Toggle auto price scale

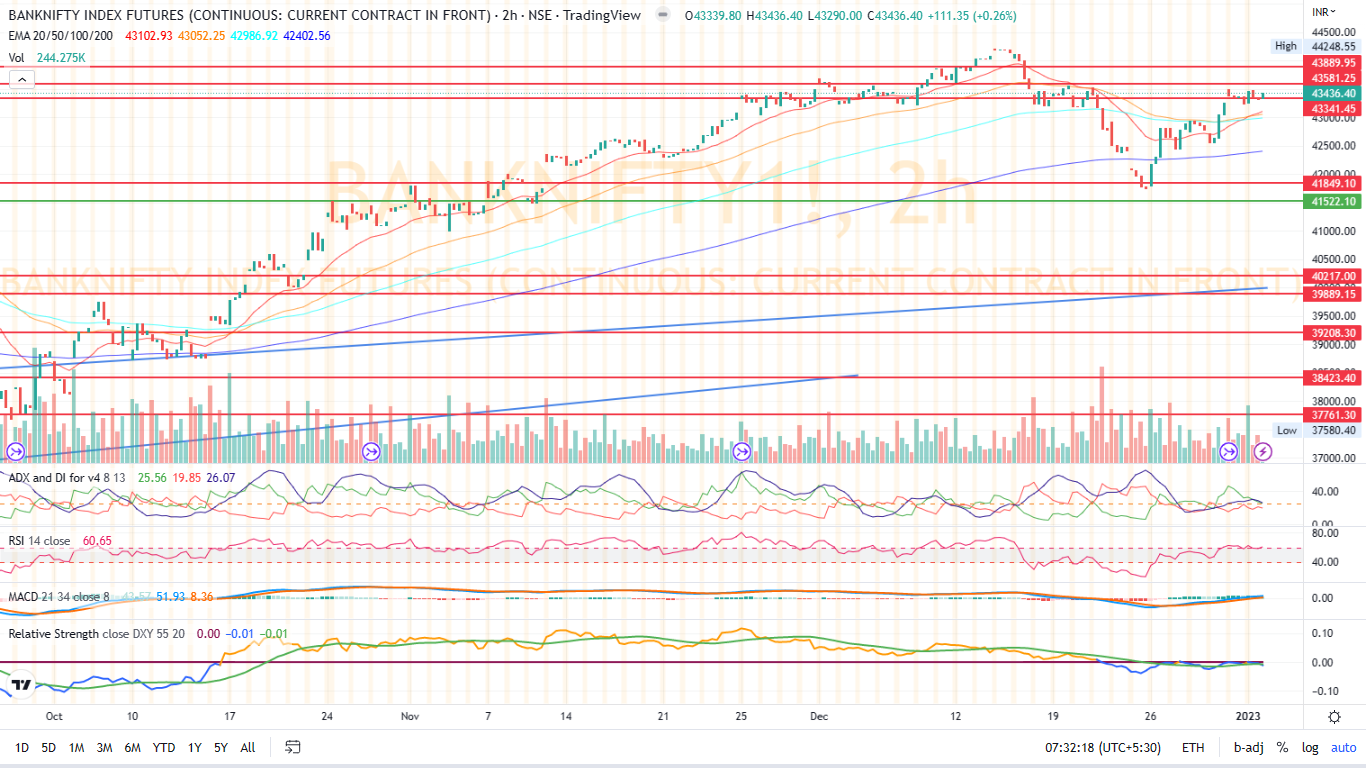click(x=1344, y=747)
